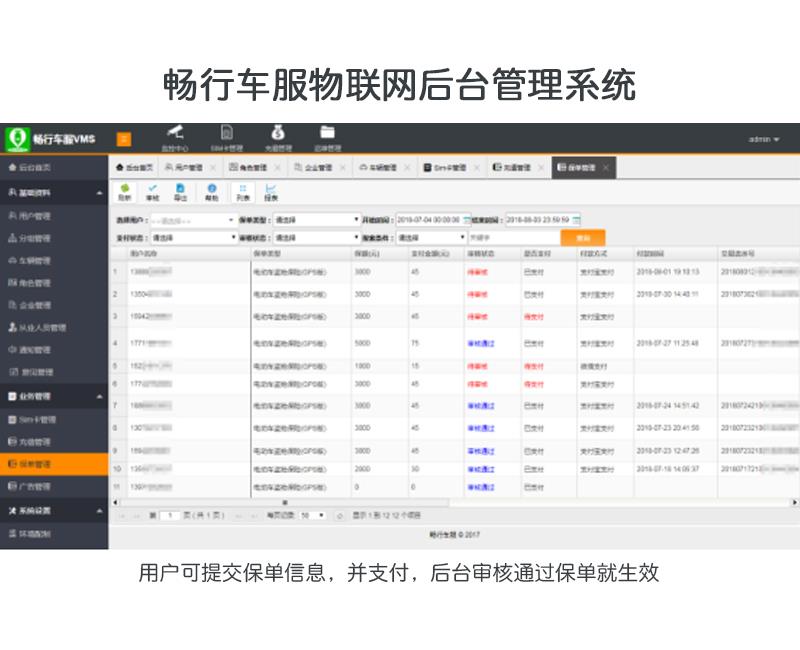Image resolution: width=800 pixels, height=650 pixels.
Task: Click the 关键字 keyword input field
Action: click(510, 238)
